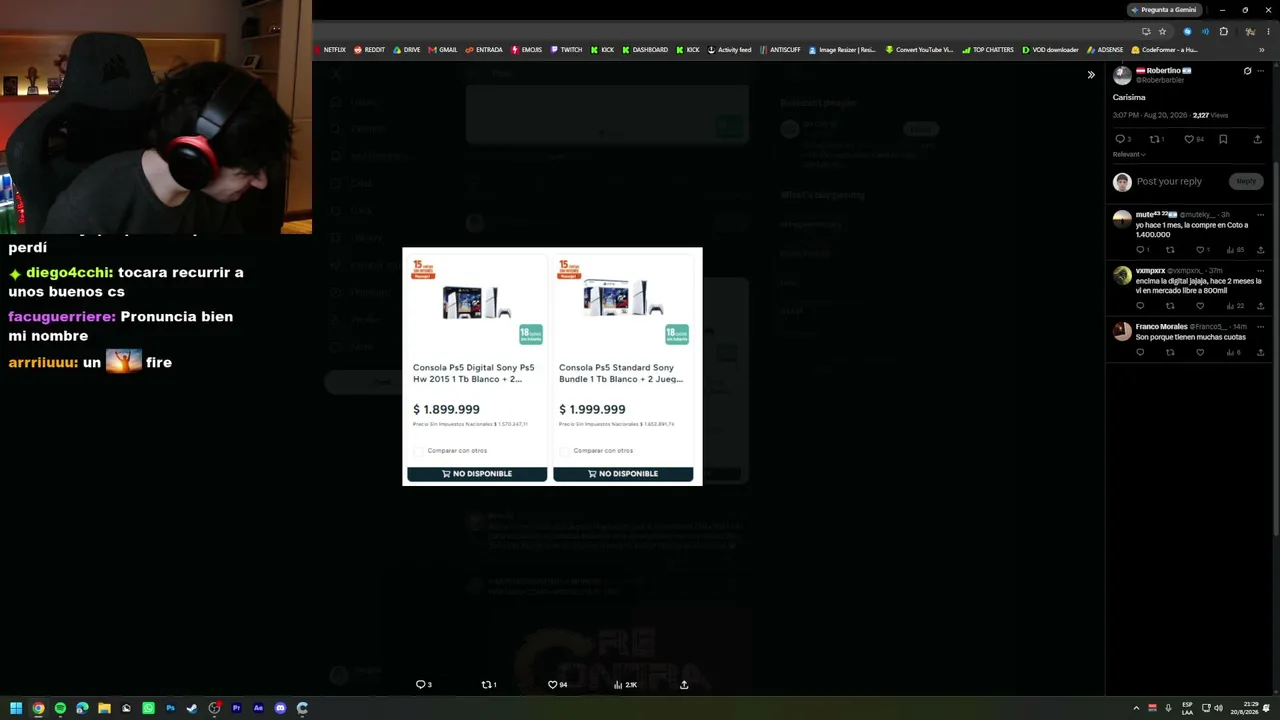Image resolution: width=1280 pixels, height=720 pixels.
Task: Open more options on Franco Morales' reply
Action: coord(1260,326)
